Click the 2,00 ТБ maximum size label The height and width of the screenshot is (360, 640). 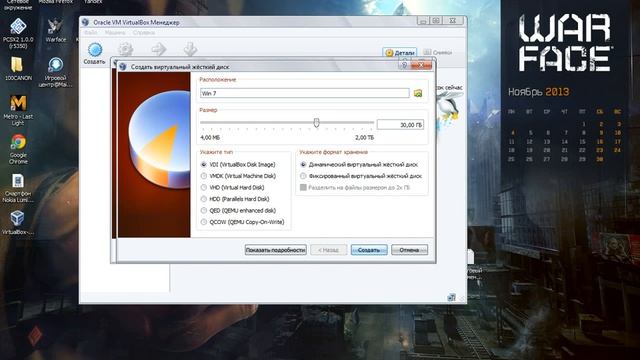pos(364,138)
